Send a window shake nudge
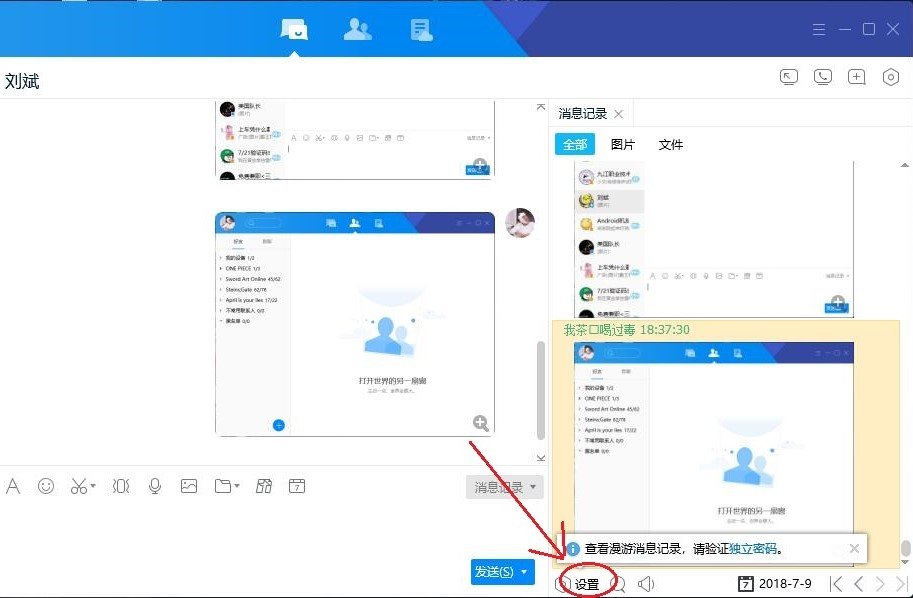 [120, 486]
